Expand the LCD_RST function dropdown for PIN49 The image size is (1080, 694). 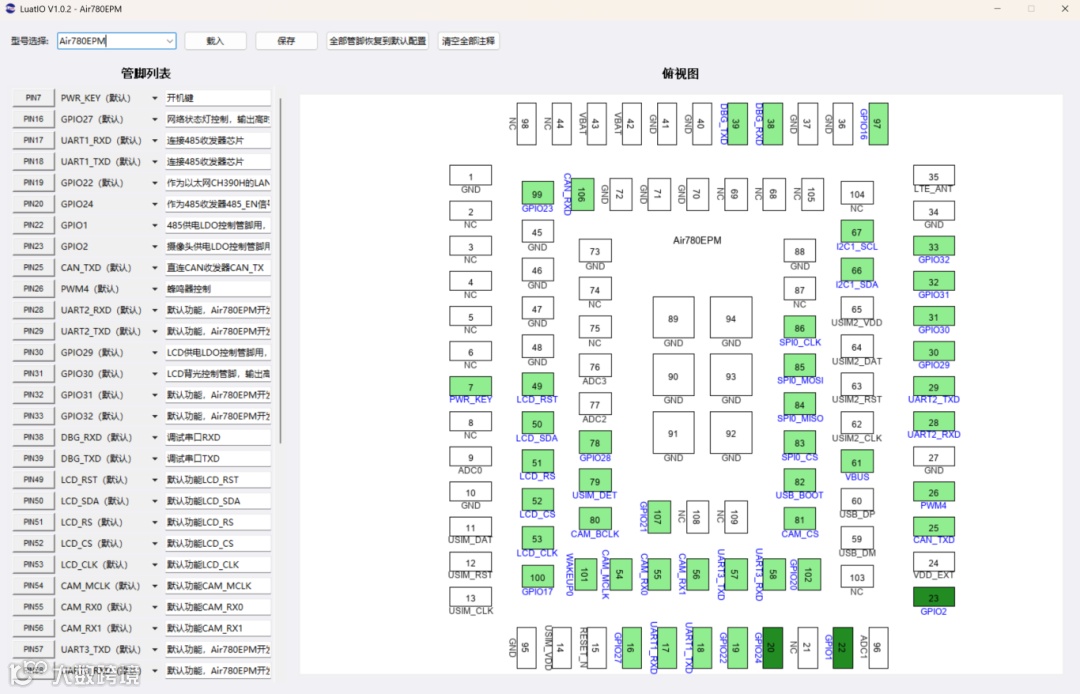coord(154,480)
